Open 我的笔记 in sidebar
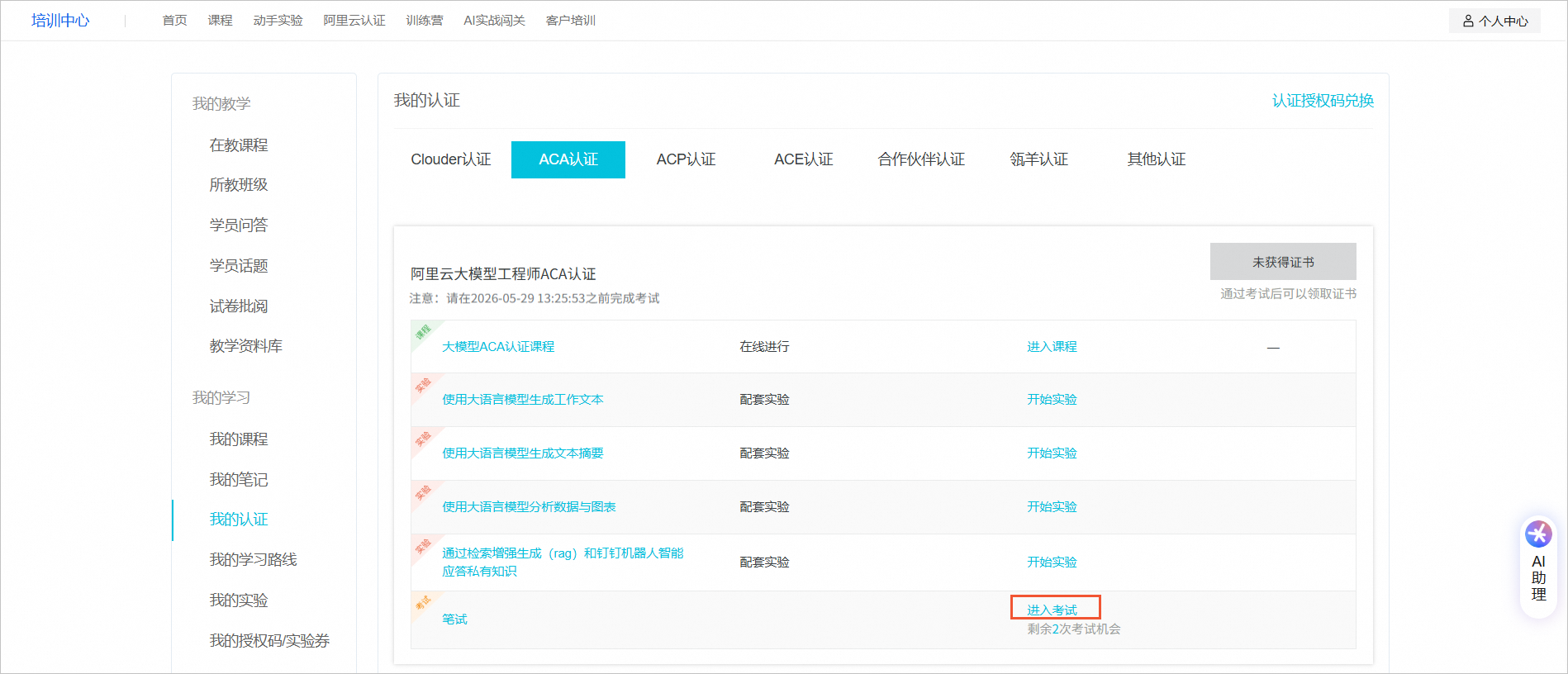 [x=239, y=480]
